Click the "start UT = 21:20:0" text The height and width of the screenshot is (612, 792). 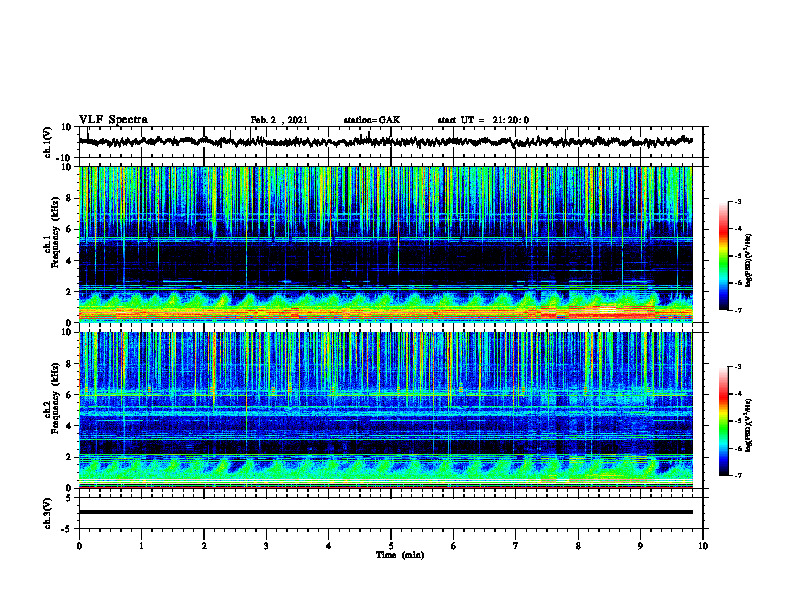(x=483, y=120)
